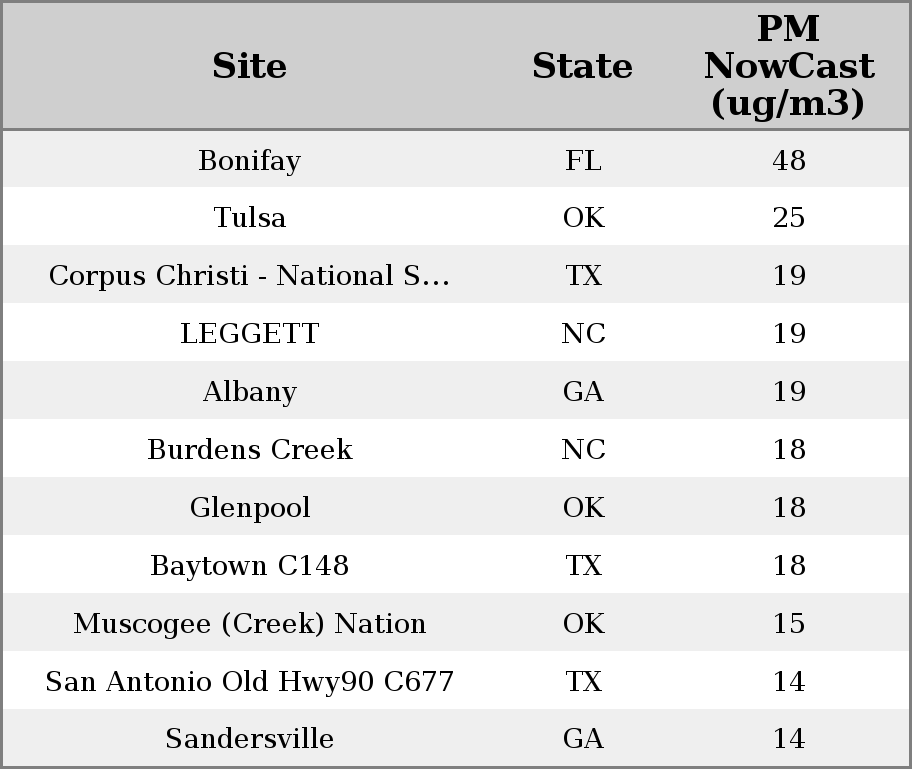Select the NC state in LEGGETT row
Image resolution: width=912 pixels, height=769 pixels.
(583, 333)
